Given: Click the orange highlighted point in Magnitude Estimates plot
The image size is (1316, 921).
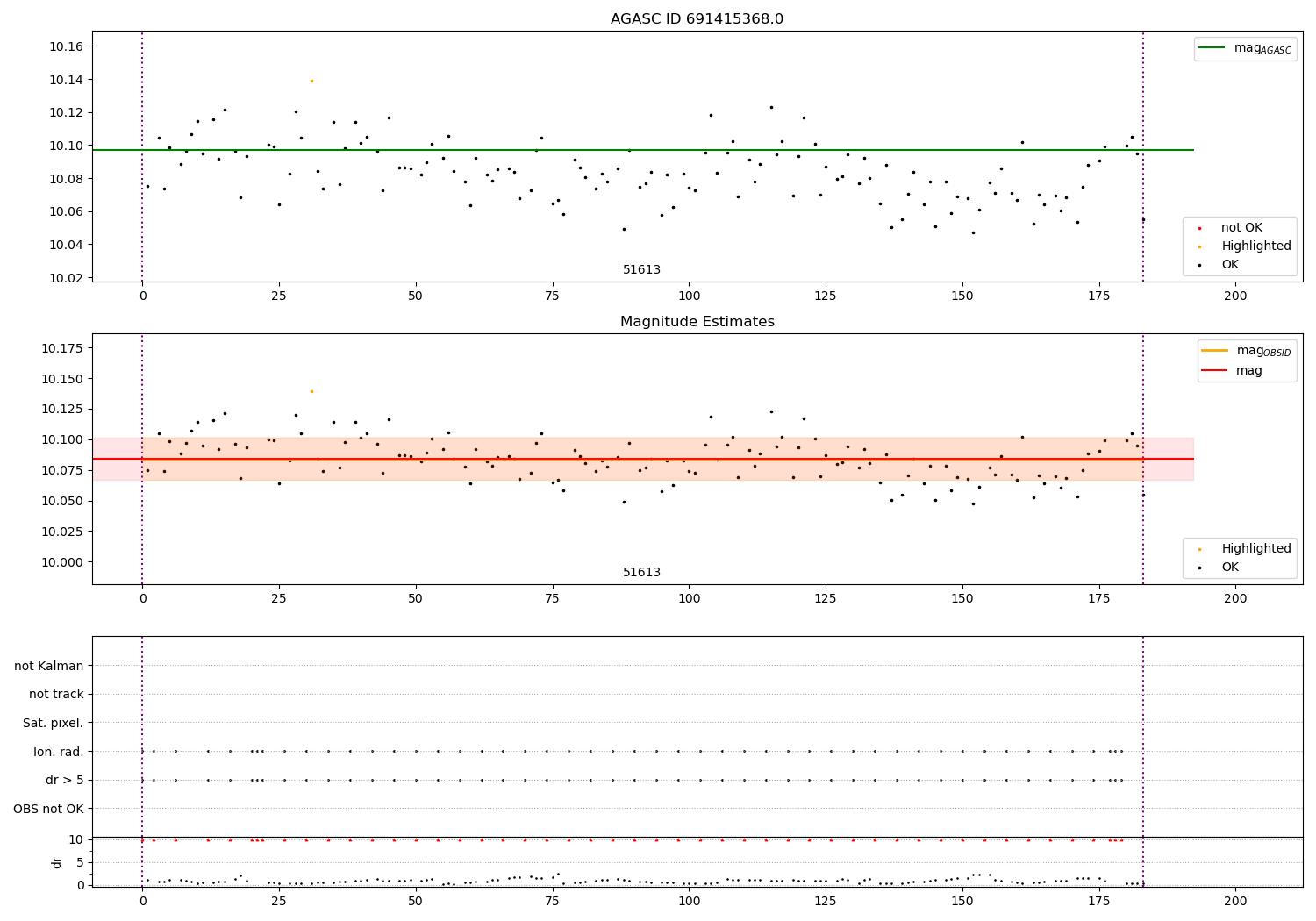Looking at the screenshot, I should pyautogui.click(x=311, y=391).
